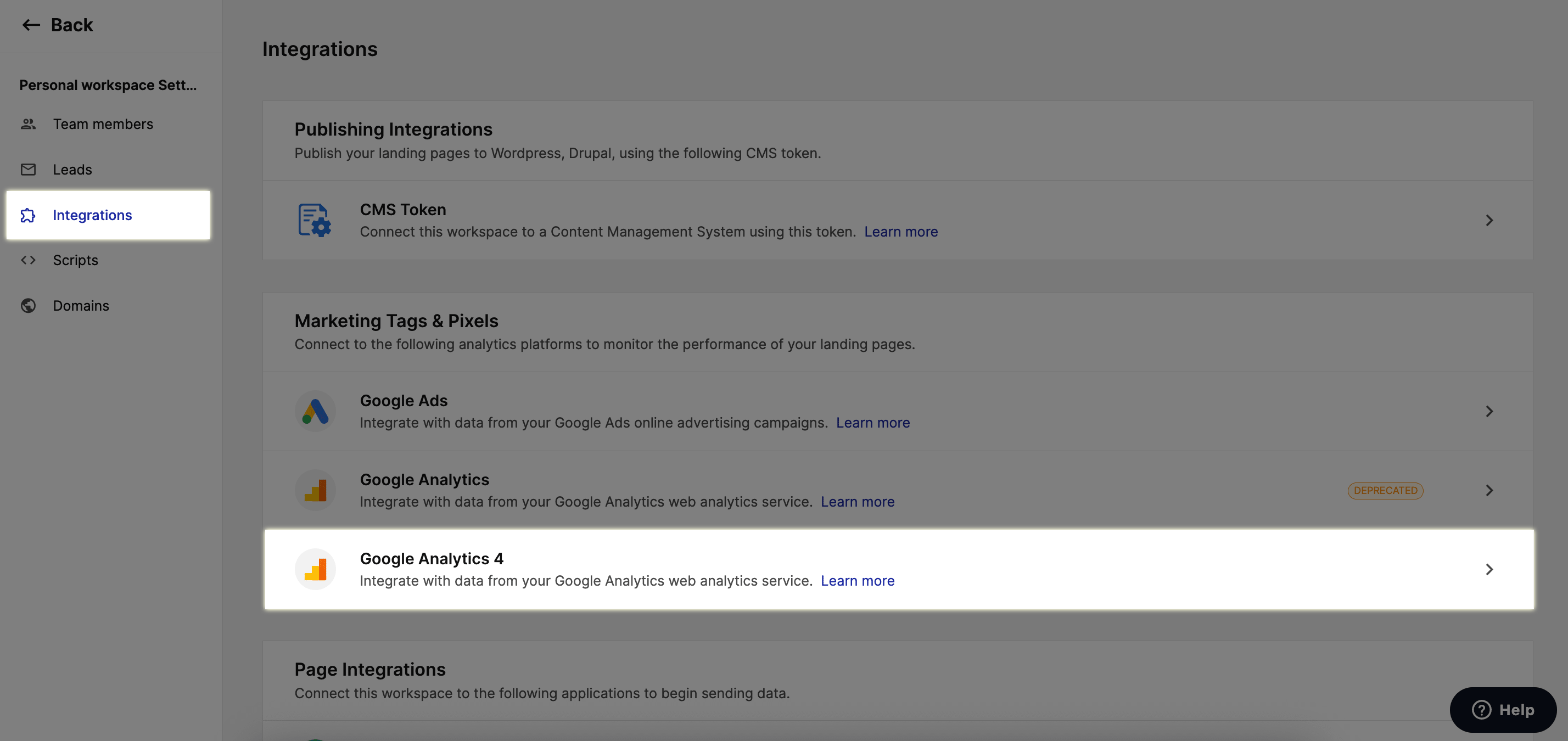Click the CMS Token title
The image size is (1568, 741).
pos(403,210)
